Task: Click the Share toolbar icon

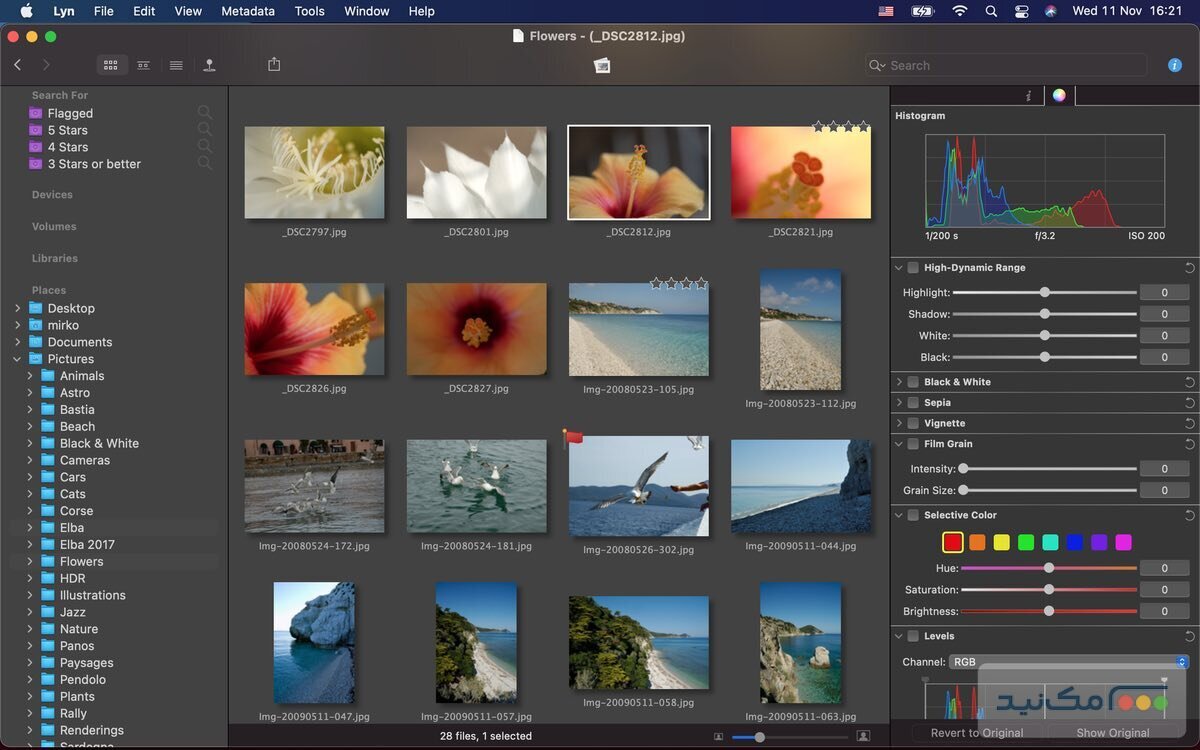Action: tap(274, 65)
